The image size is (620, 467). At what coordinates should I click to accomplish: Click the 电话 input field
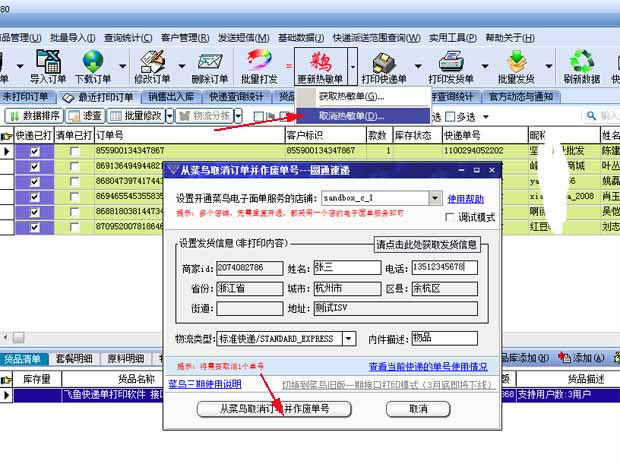click(444, 268)
